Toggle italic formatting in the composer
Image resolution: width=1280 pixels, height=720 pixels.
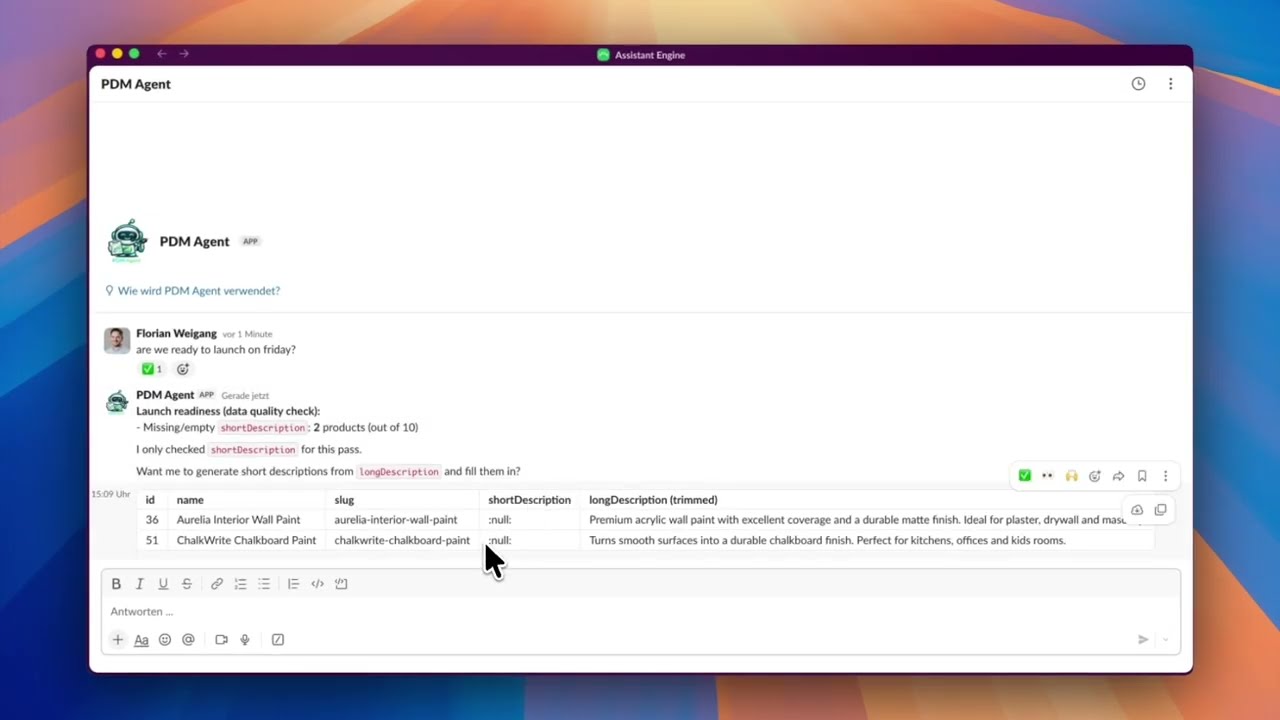point(140,584)
